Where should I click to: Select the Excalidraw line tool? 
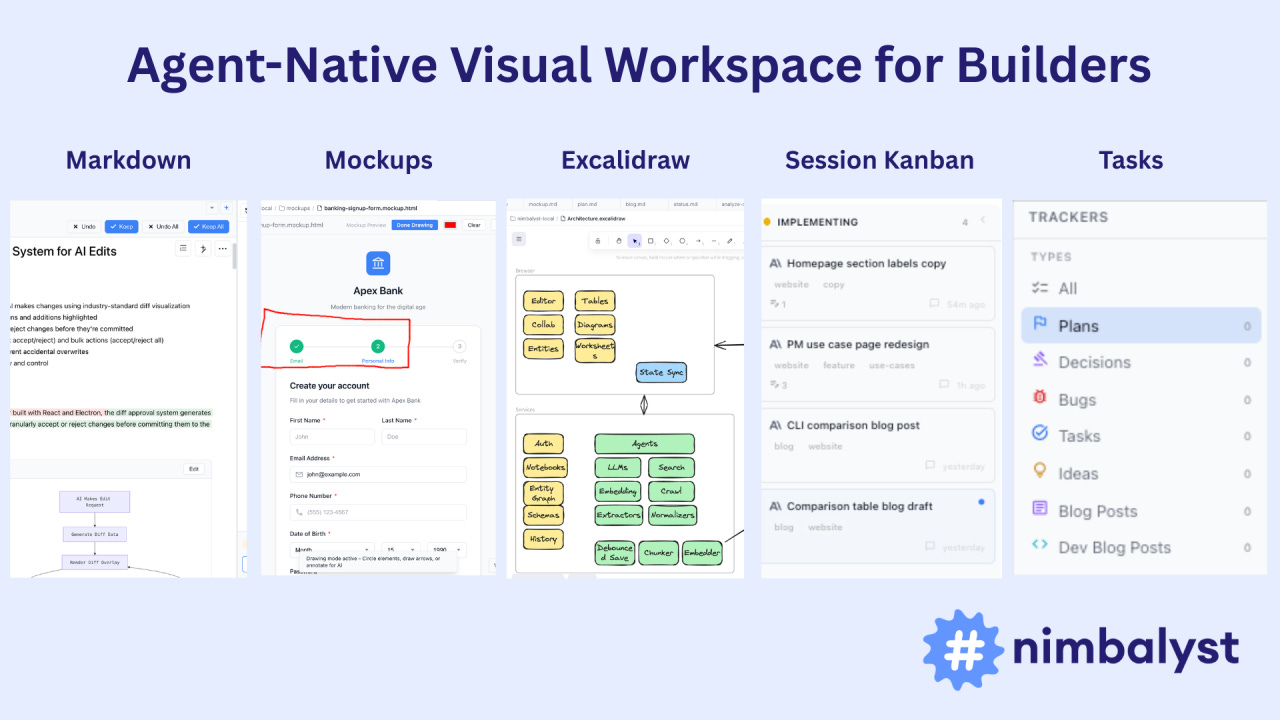[714, 241]
